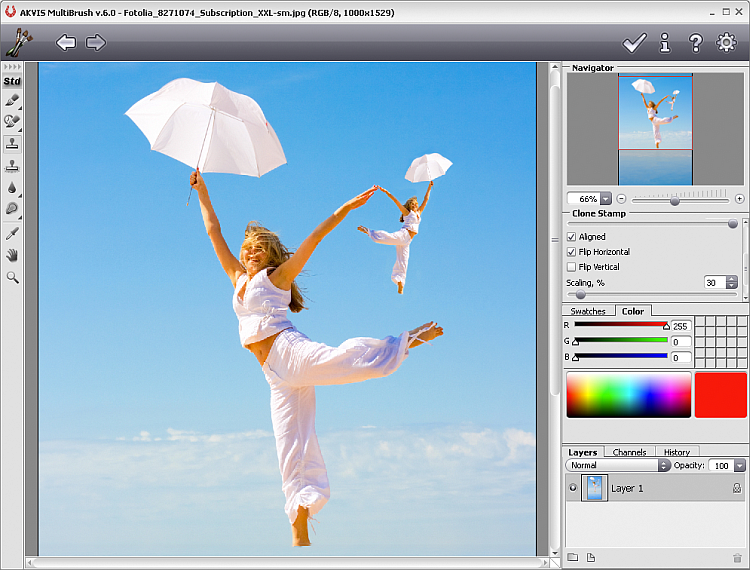Open the Swatches tab
This screenshot has width=750, height=570.
pyautogui.click(x=588, y=311)
